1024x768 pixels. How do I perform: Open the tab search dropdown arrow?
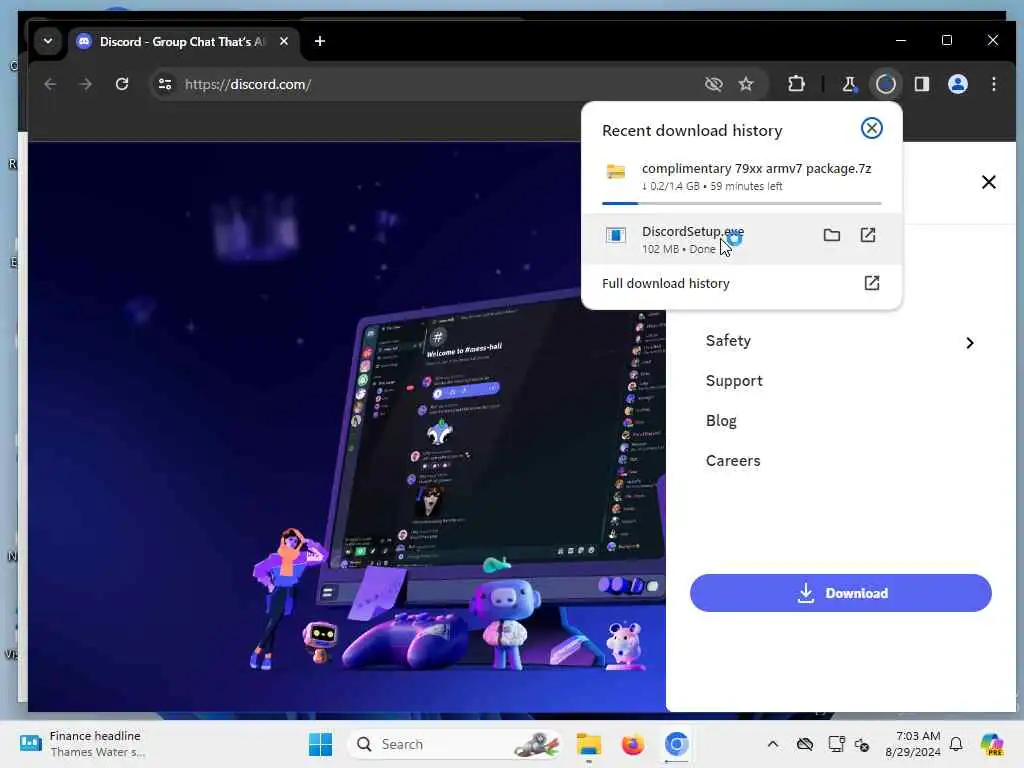point(48,41)
